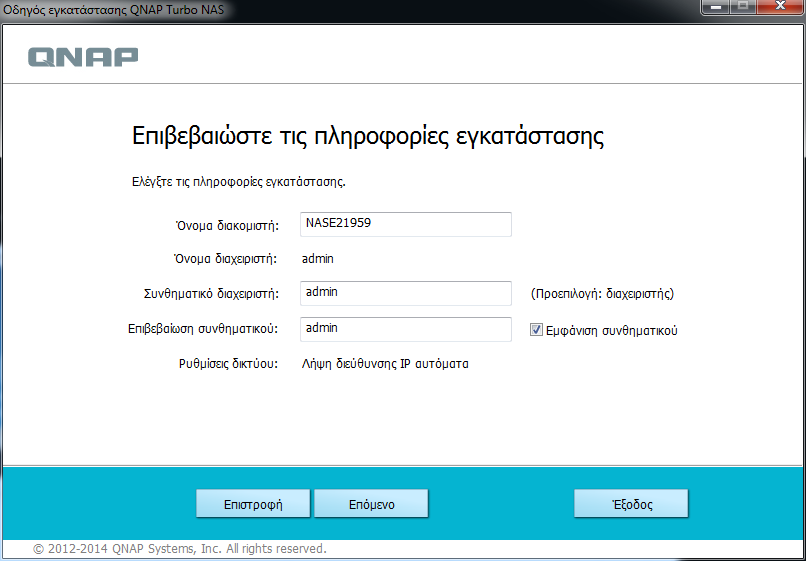Click the Επιβεβαίωση συνθηματικού label

(x=203, y=329)
